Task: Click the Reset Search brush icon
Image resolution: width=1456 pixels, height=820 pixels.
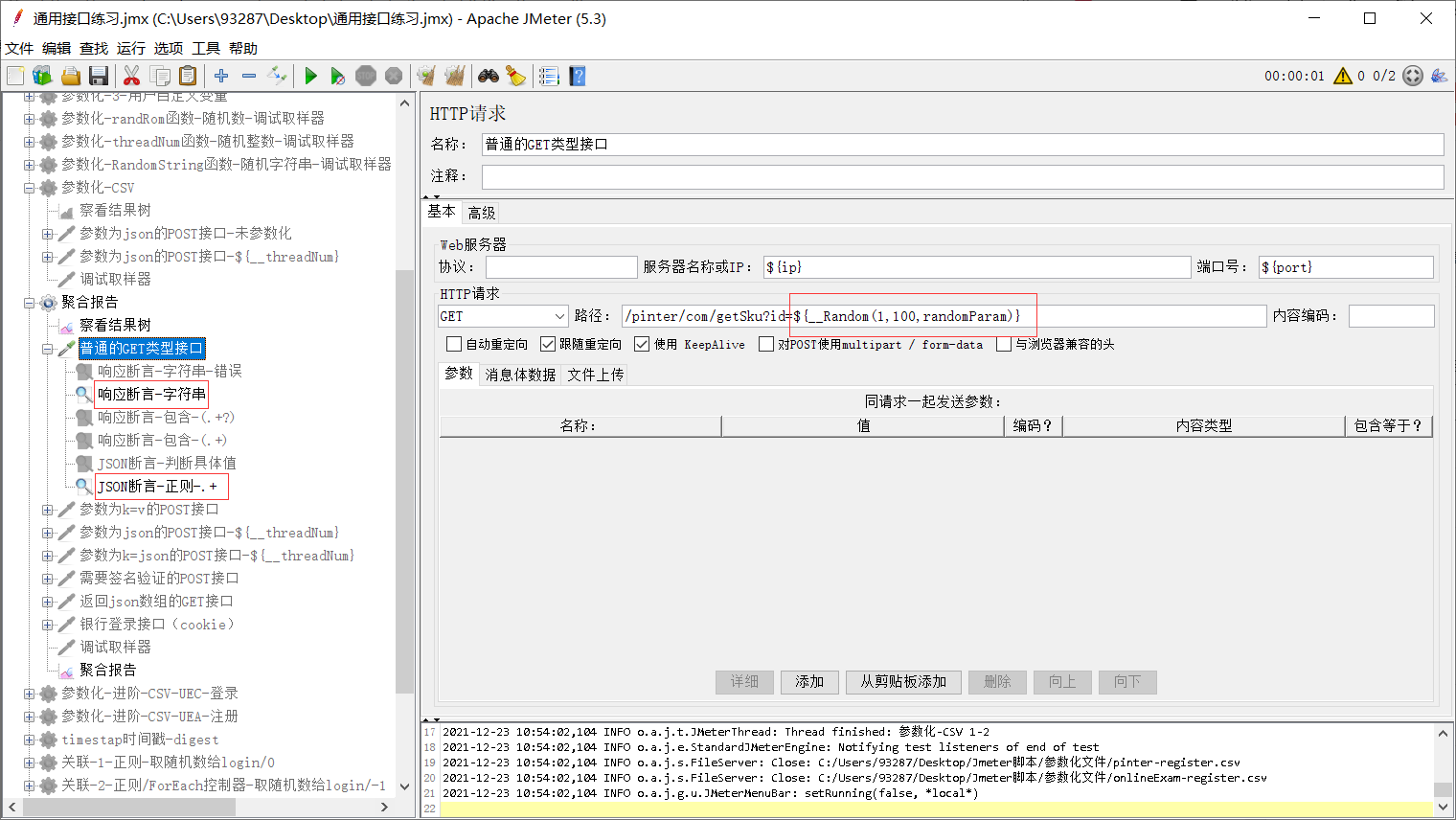Action: [x=515, y=76]
